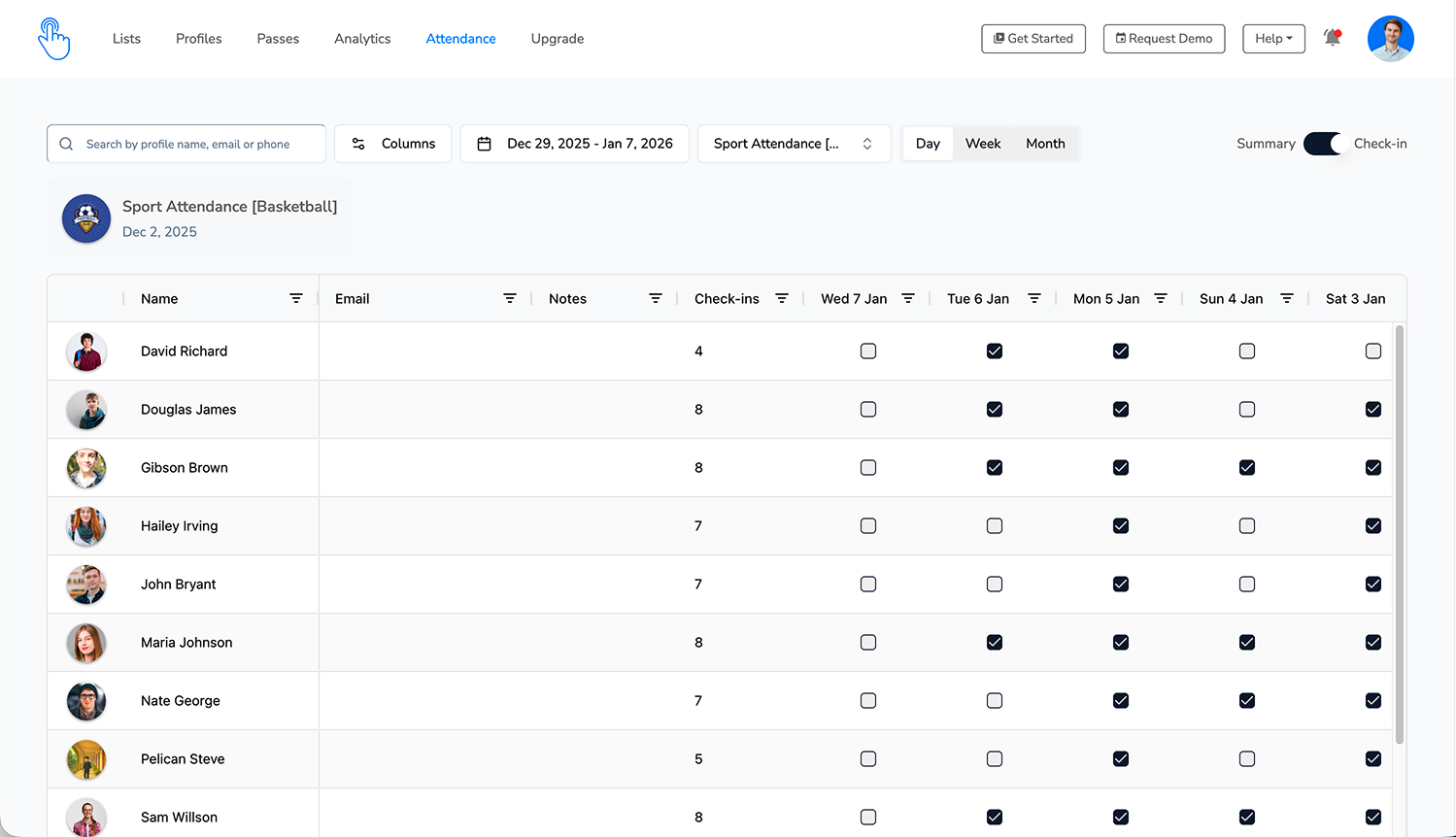This screenshot has height=837, width=1456.
Task: Open the notifications bell
Action: (x=1332, y=39)
